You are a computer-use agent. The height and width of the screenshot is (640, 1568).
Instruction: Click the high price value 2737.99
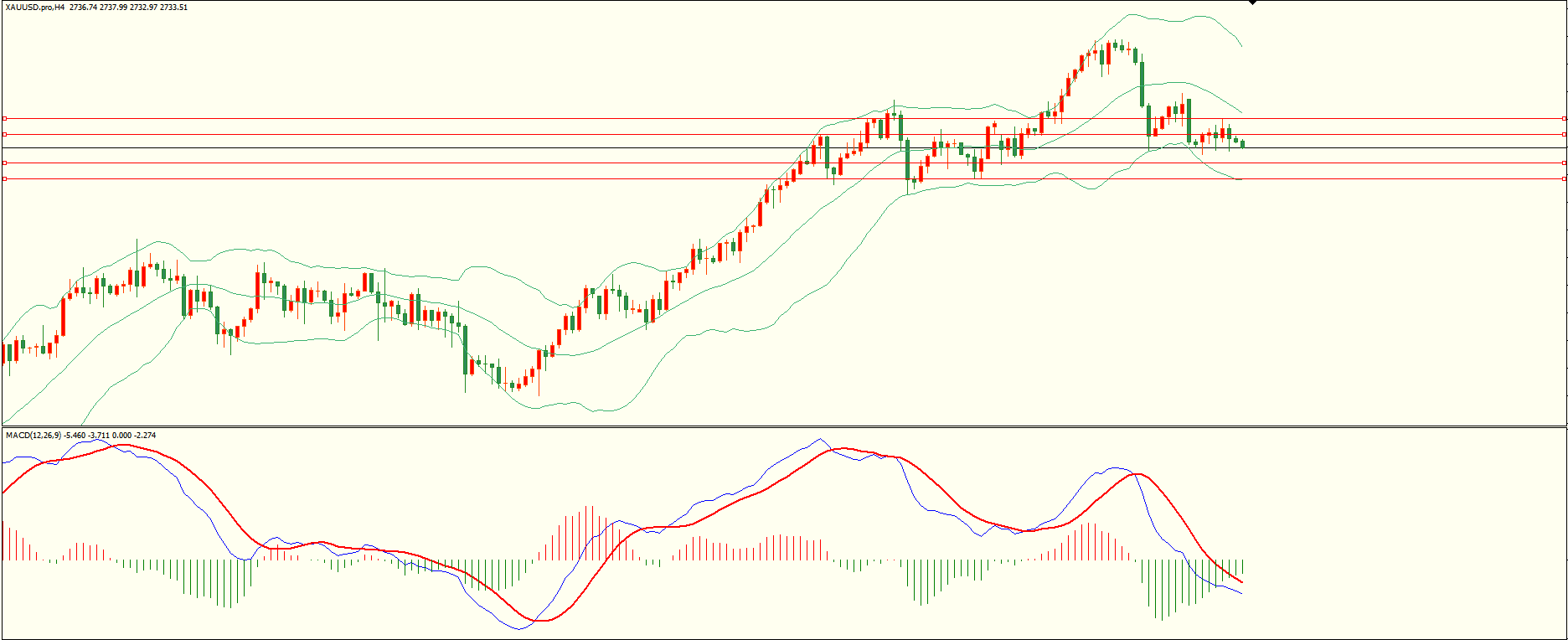coord(114,8)
